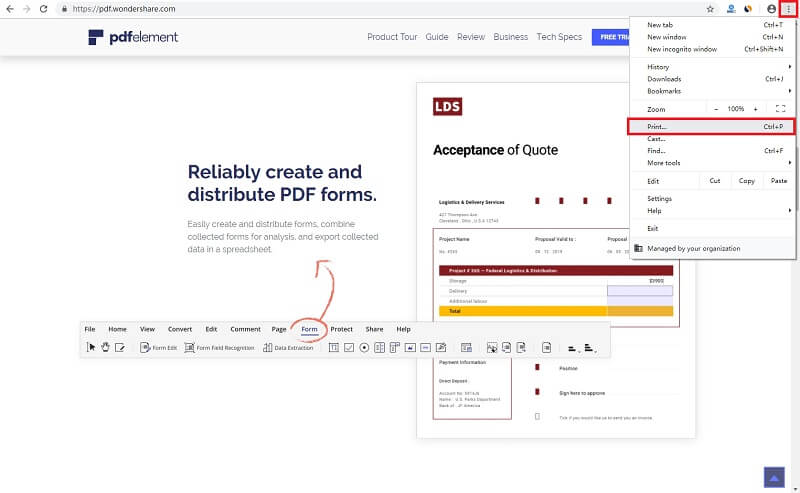Viewport: 800px width, 493px height.
Task: Reload the page with the refresh icon
Action: click(44, 9)
